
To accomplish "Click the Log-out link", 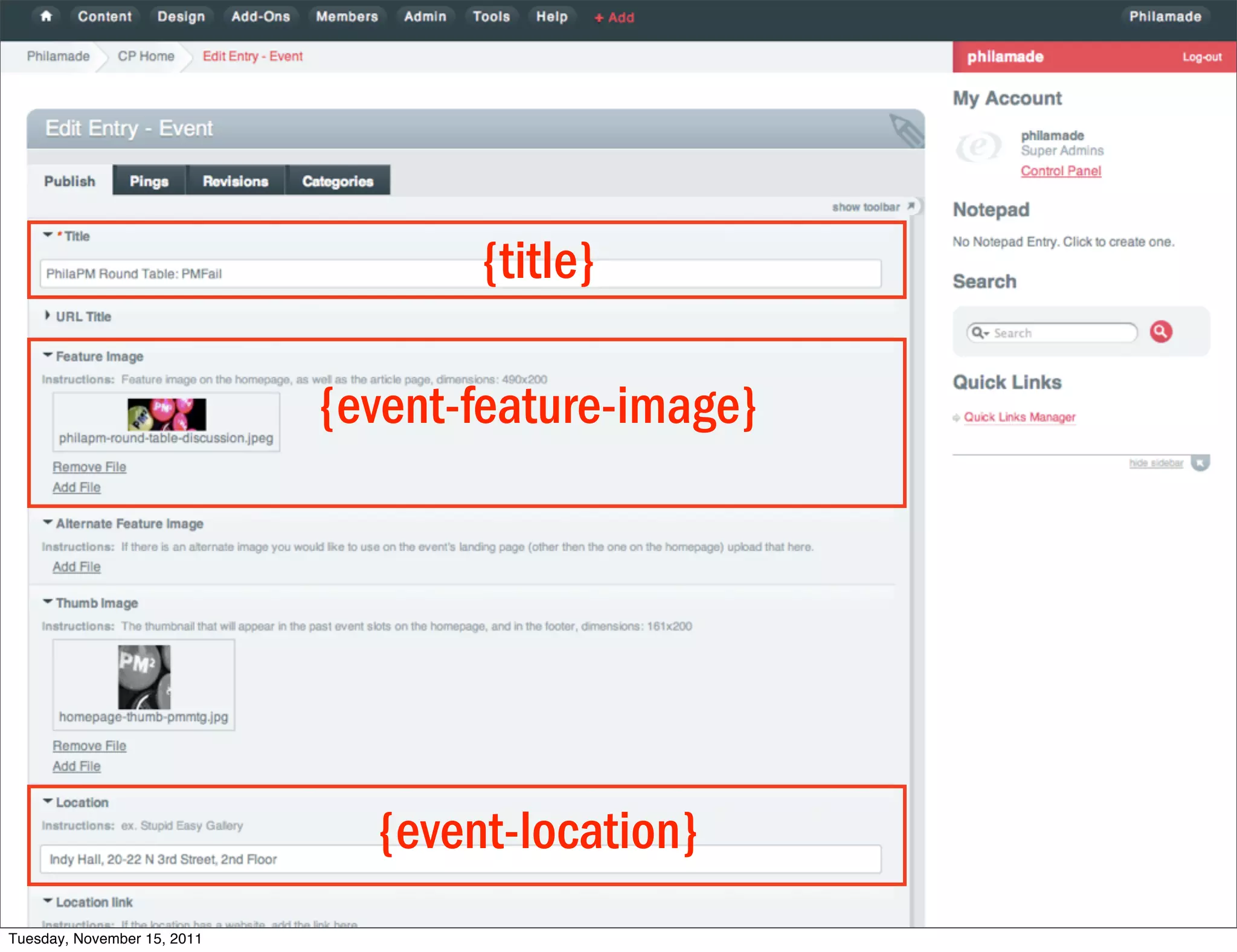I will click(1201, 57).
